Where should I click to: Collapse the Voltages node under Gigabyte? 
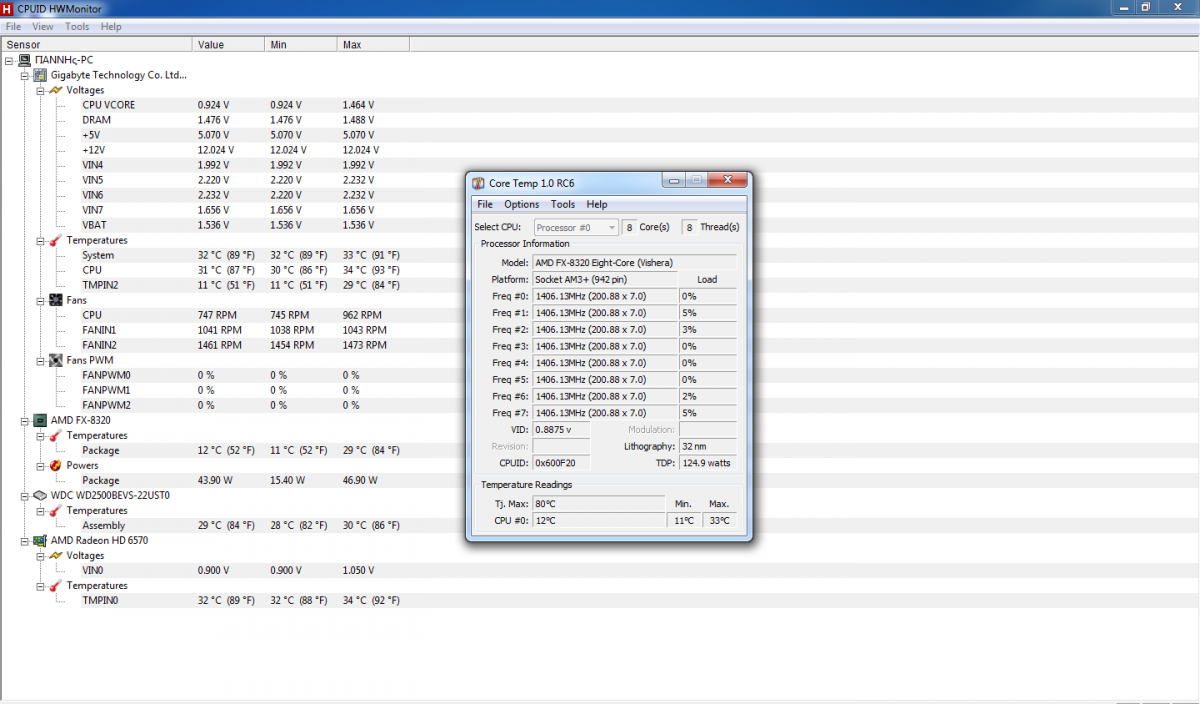[41, 90]
